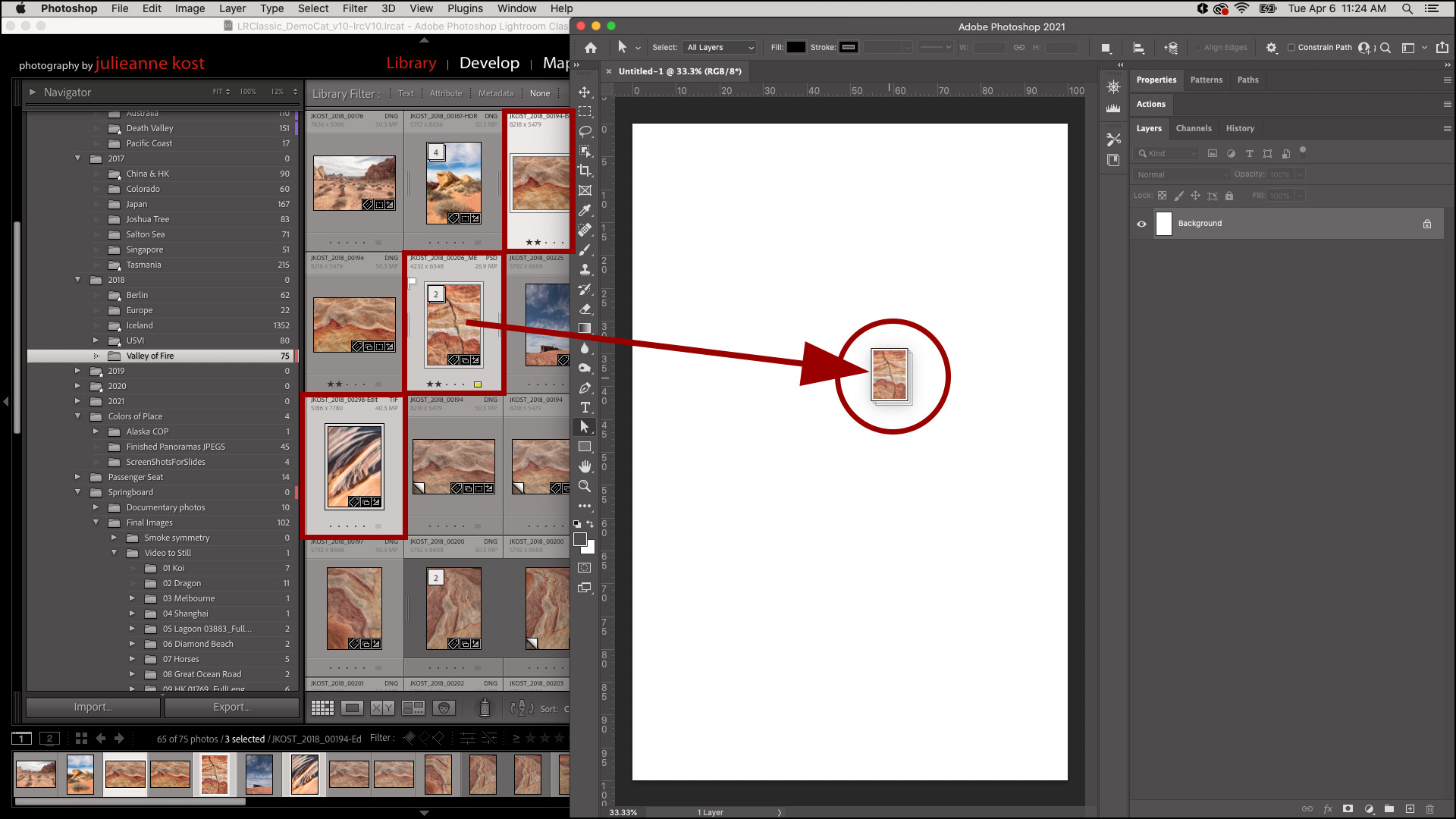The image size is (1456, 819).
Task: Select the Eyedropper tool in toolbar
Action: click(x=586, y=209)
